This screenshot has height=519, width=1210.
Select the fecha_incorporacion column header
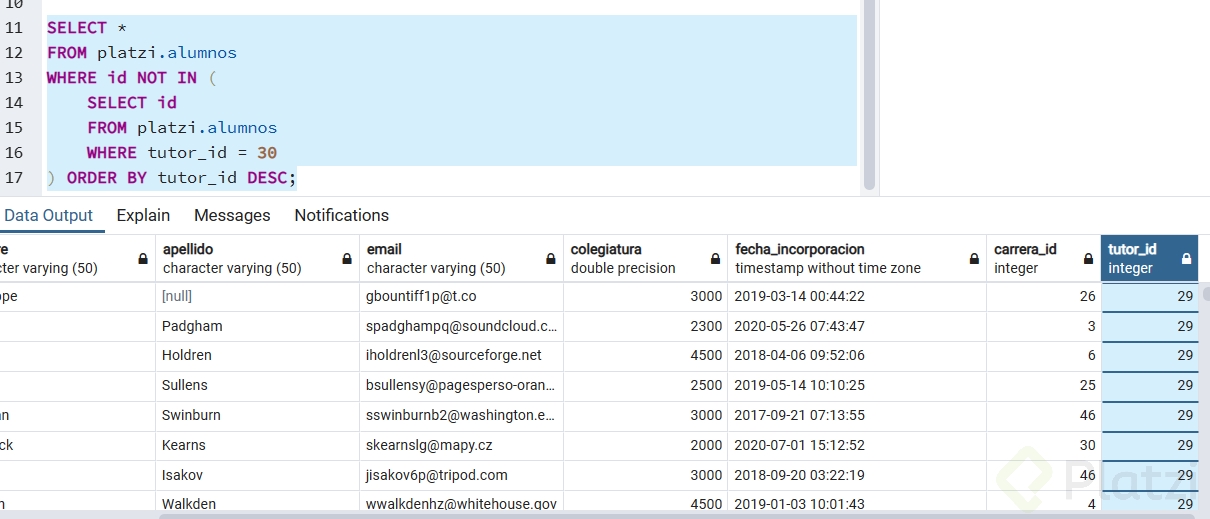[x=858, y=258]
